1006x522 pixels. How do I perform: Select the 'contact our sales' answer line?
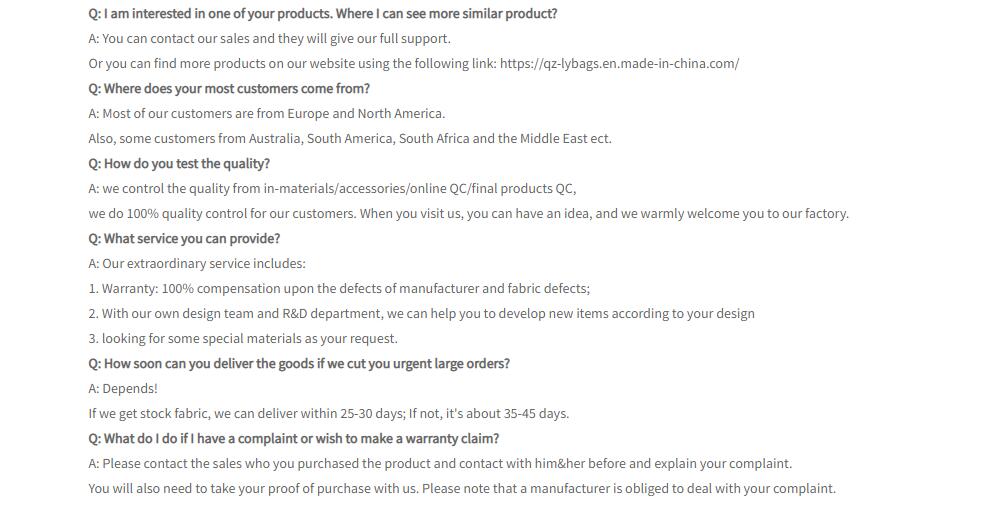click(x=269, y=38)
